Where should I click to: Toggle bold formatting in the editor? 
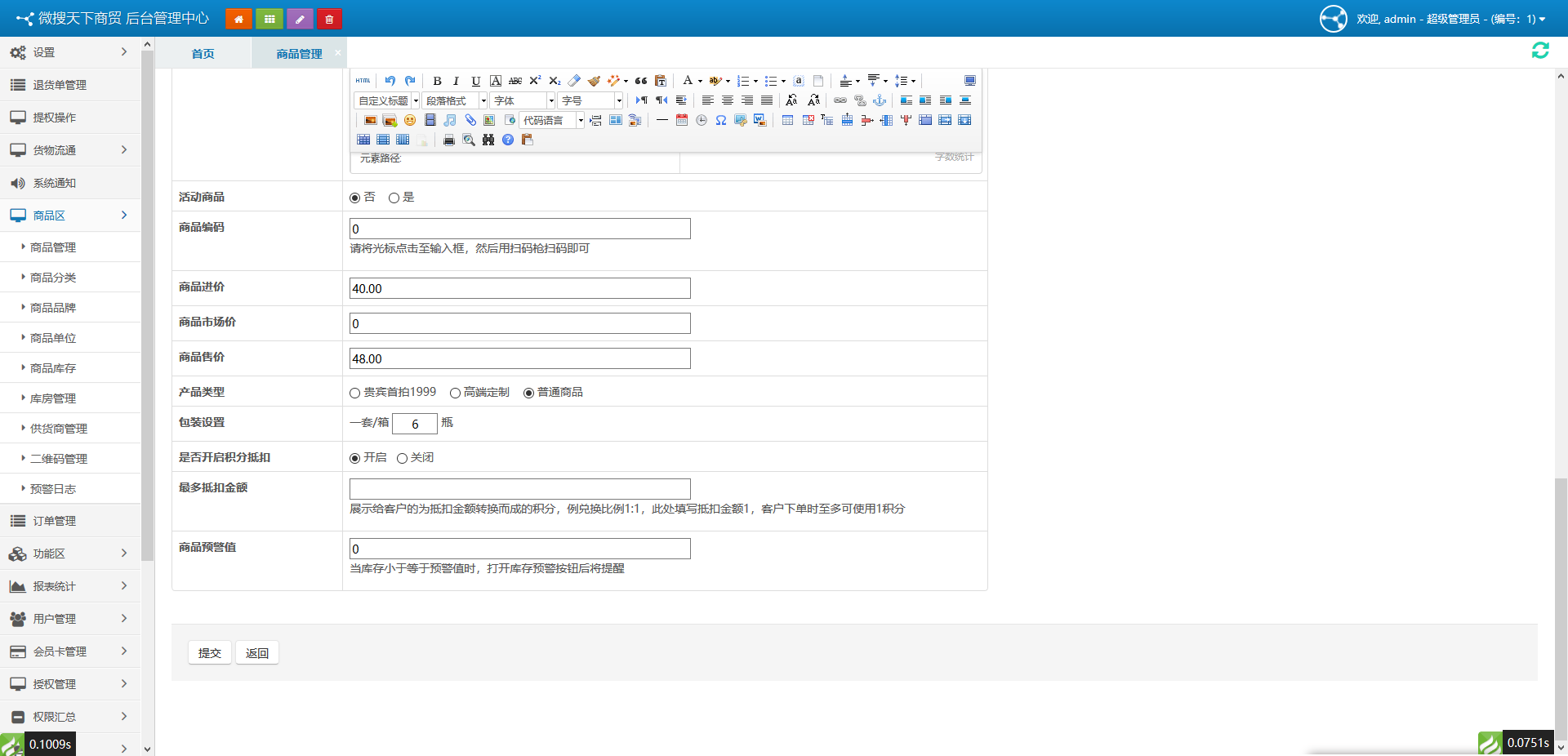click(x=437, y=81)
